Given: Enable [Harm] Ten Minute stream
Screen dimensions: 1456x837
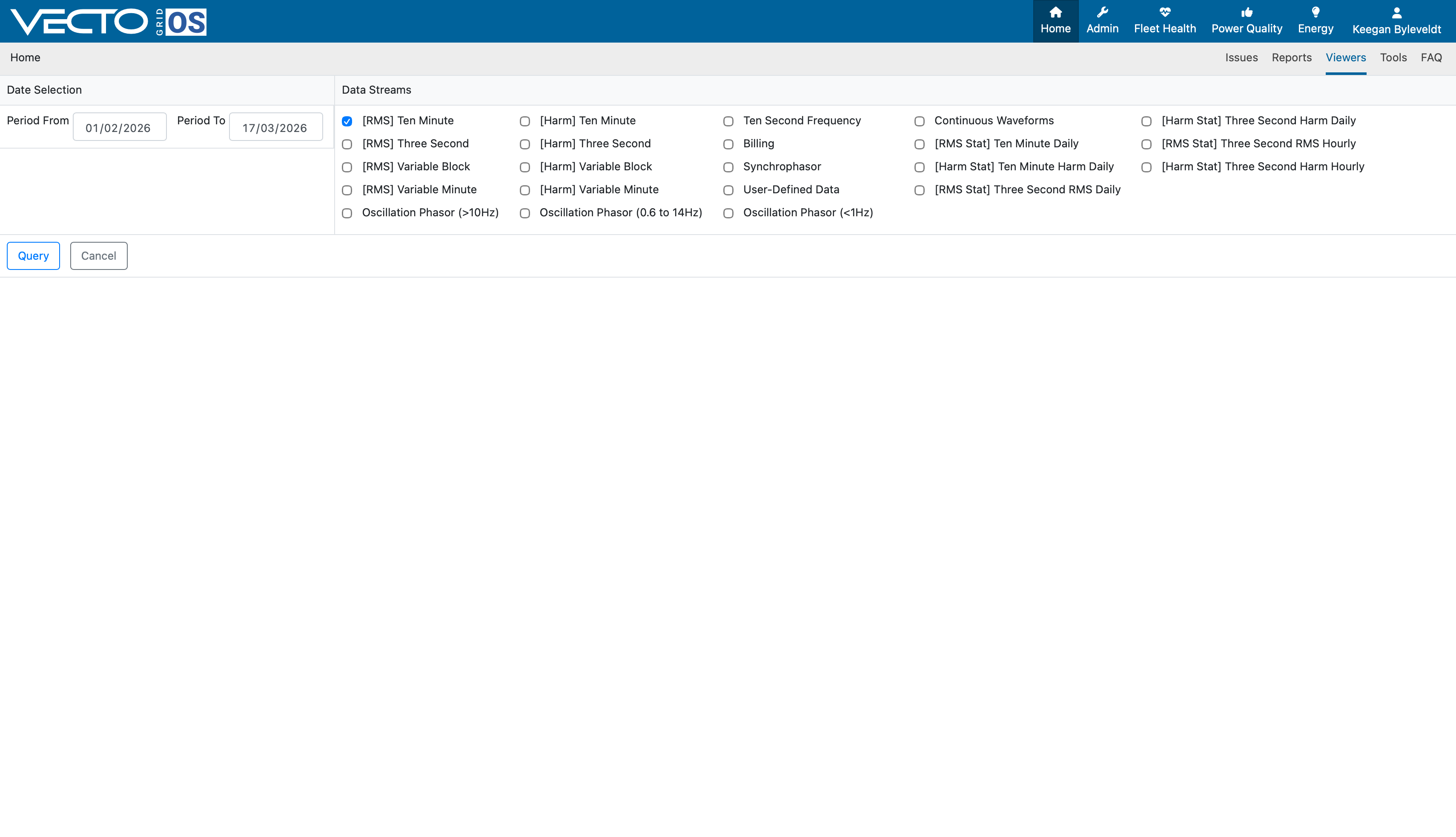Looking at the screenshot, I should point(524,121).
